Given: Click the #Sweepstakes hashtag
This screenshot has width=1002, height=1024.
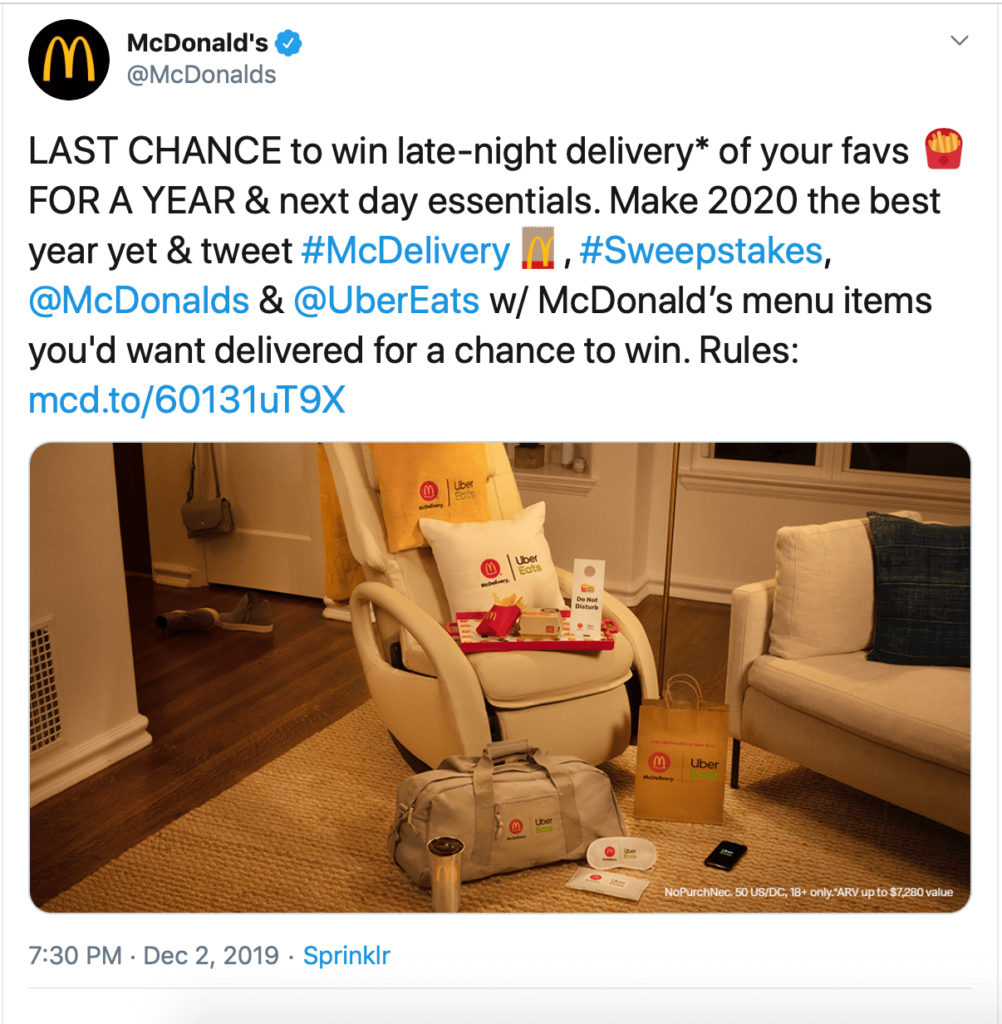Looking at the screenshot, I should click(701, 251).
